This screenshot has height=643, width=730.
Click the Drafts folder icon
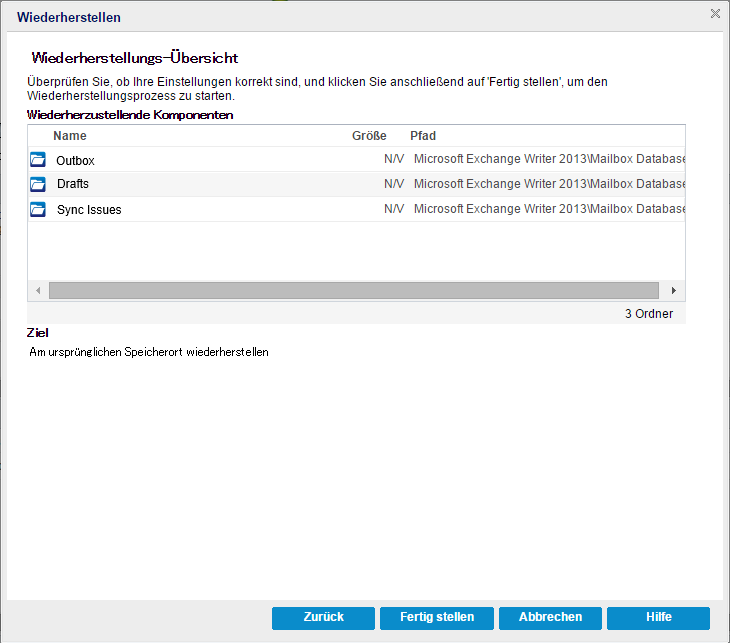click(x=38, y=184)
